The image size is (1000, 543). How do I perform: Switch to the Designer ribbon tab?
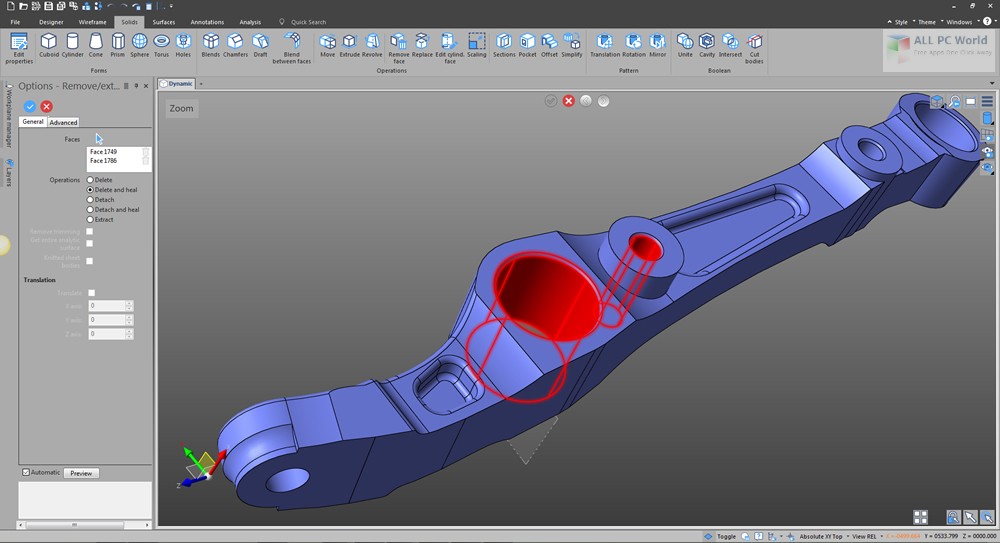pyautogui.click(x=51, y=22)
